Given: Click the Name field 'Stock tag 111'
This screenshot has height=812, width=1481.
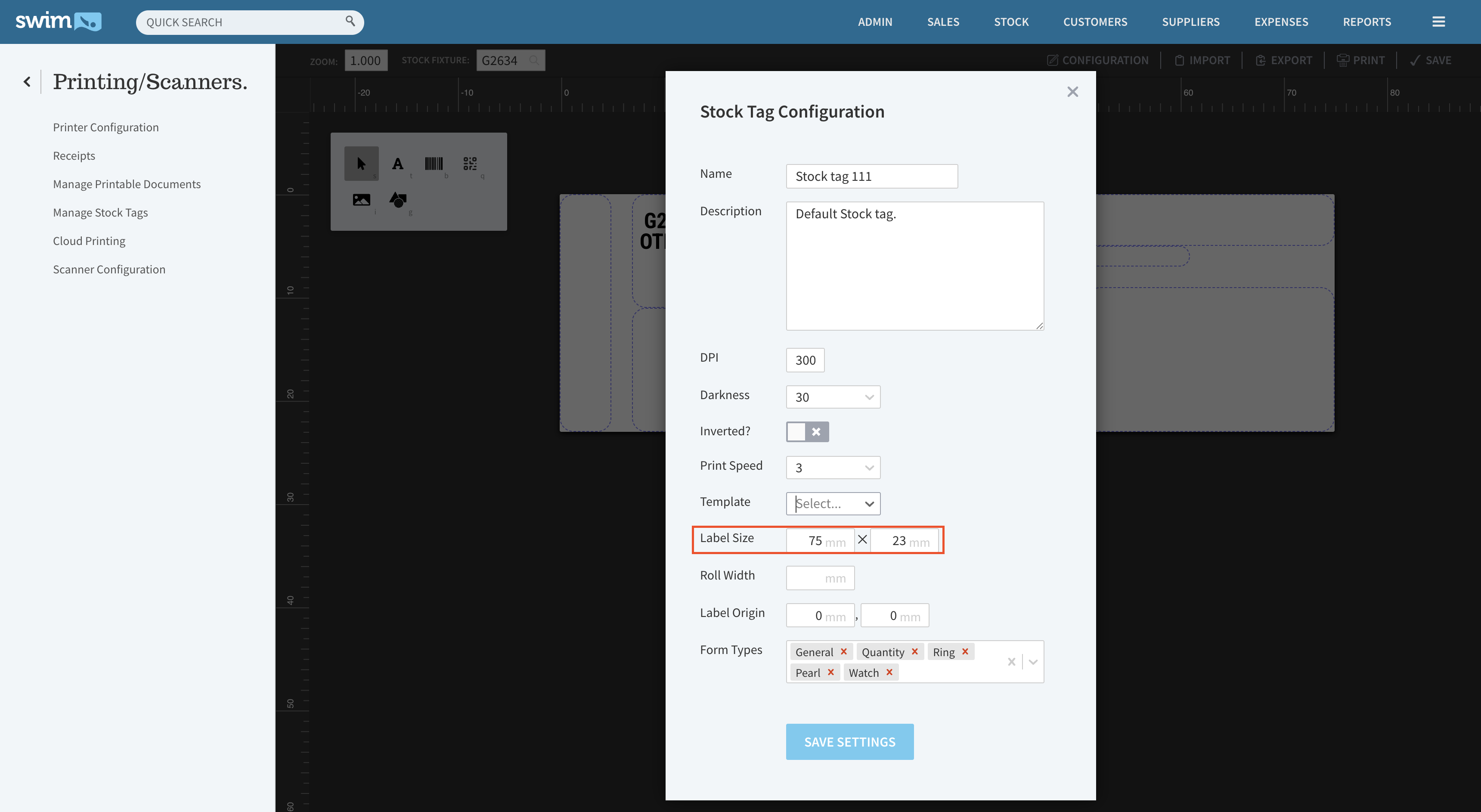Looking at the screenshot, I should coord(871,176).
